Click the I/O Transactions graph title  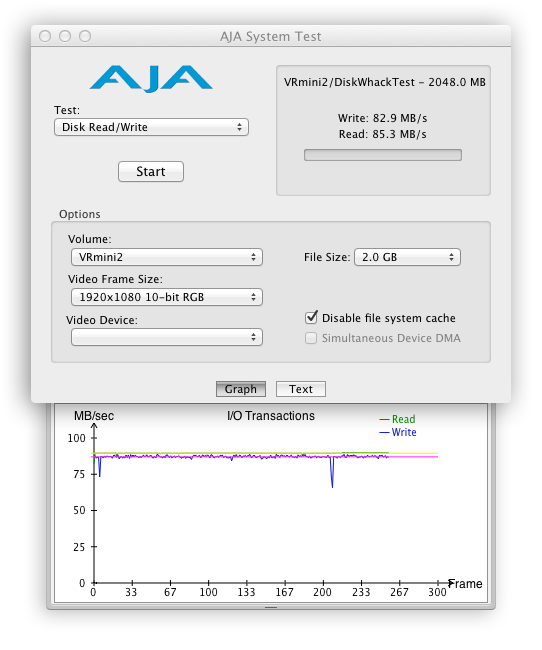(271, 416)
